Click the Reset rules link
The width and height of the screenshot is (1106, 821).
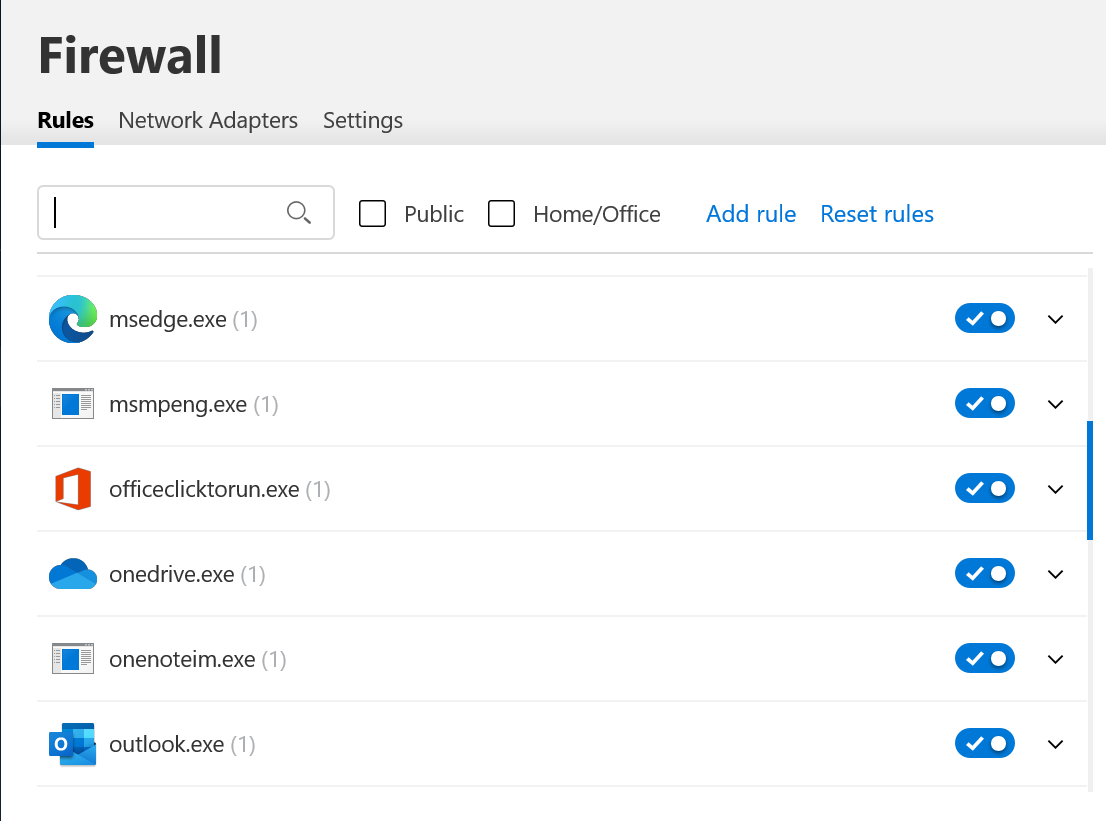click(877, 214)
